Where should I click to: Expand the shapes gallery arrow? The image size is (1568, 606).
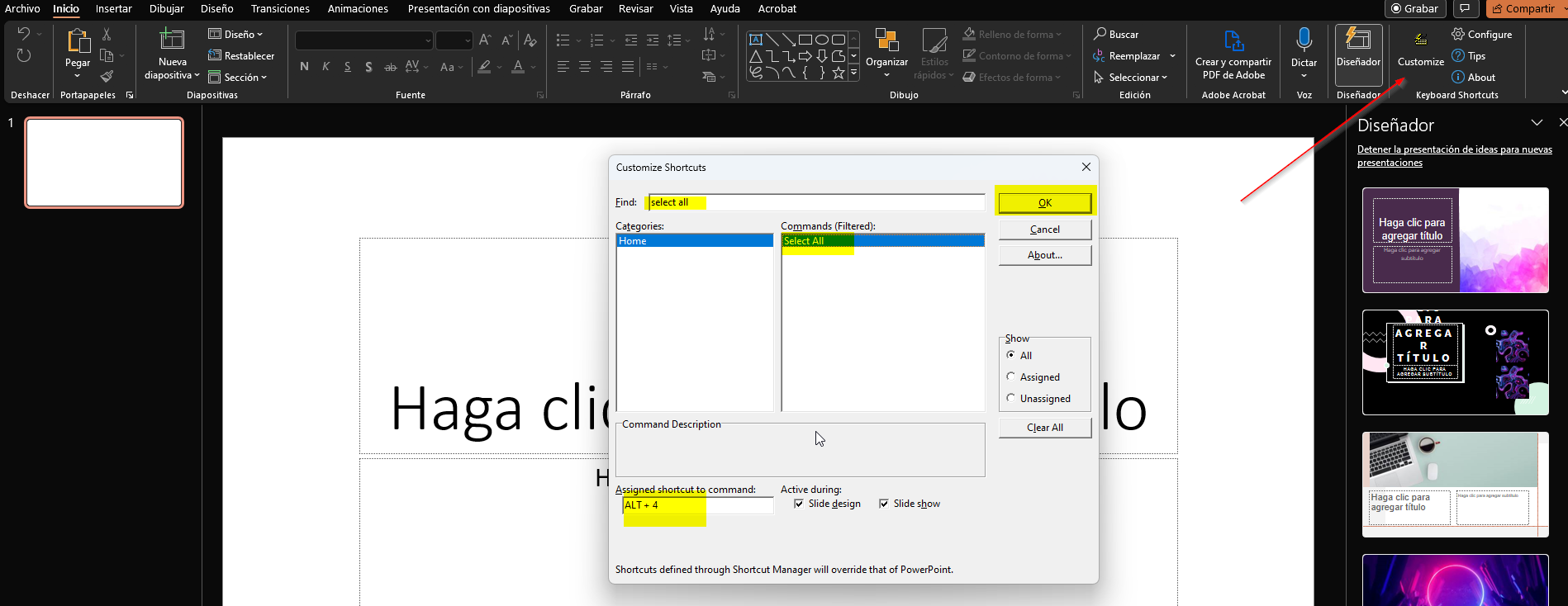(x=854, y=74)
